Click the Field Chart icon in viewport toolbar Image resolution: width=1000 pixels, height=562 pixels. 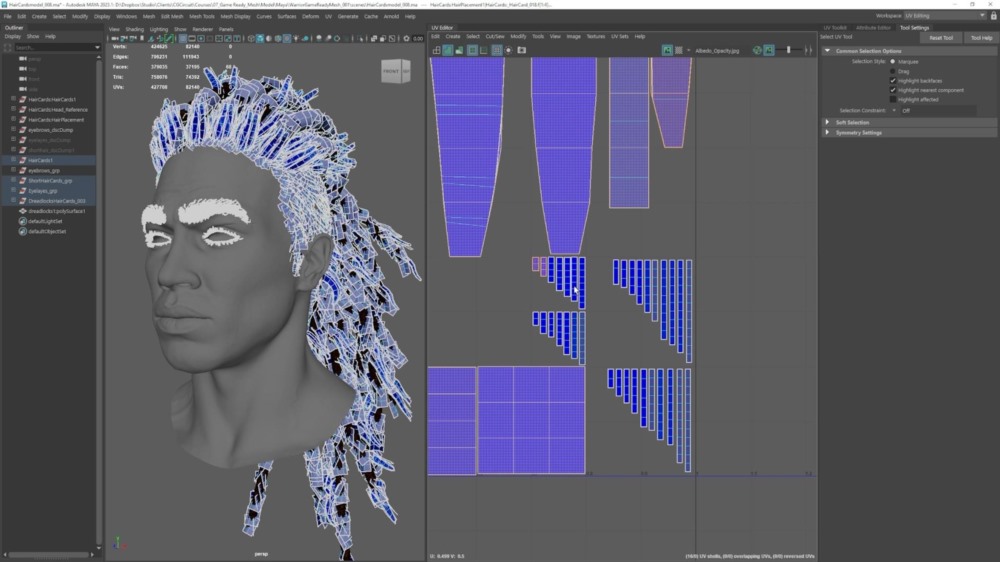tap(219, 38)
